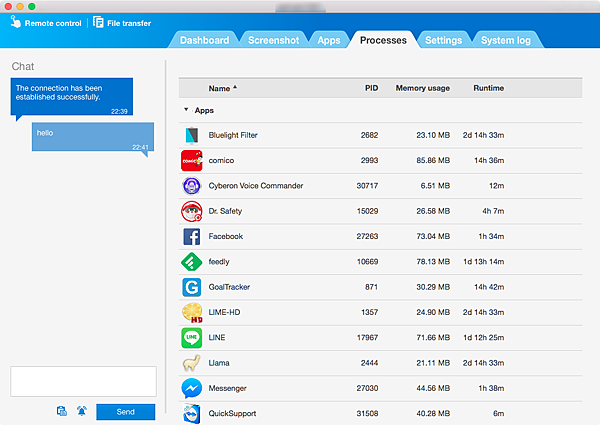Image resolution: width=600 pixels, height=425 pixels.
Task: Click the LINE app icon
Action: (192, 338)
